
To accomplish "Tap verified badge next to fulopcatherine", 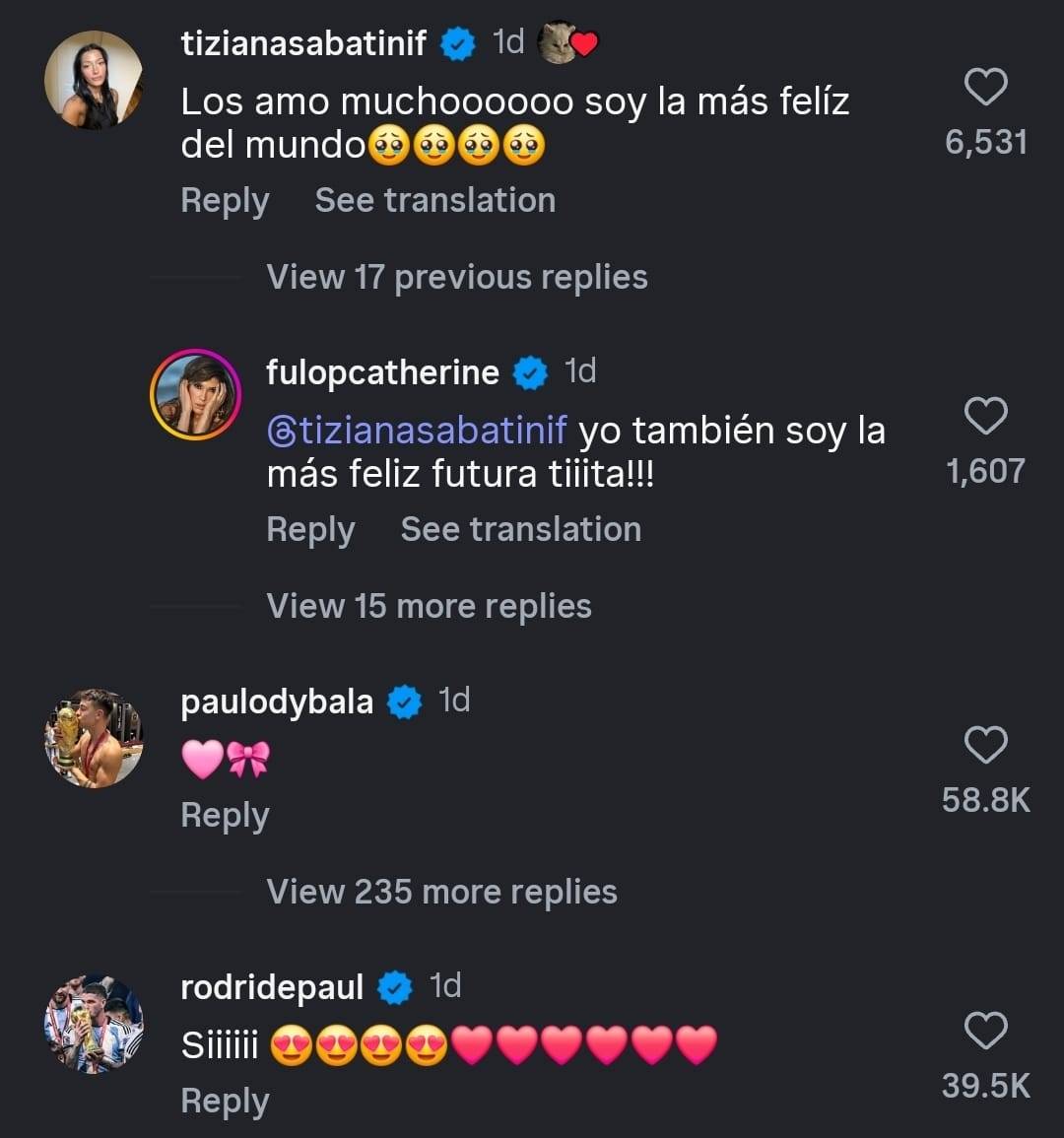I will click(532, 373).
